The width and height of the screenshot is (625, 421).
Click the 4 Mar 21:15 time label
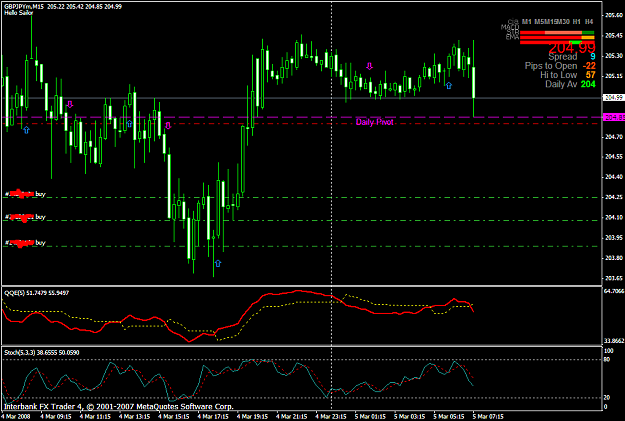point(292,417)
